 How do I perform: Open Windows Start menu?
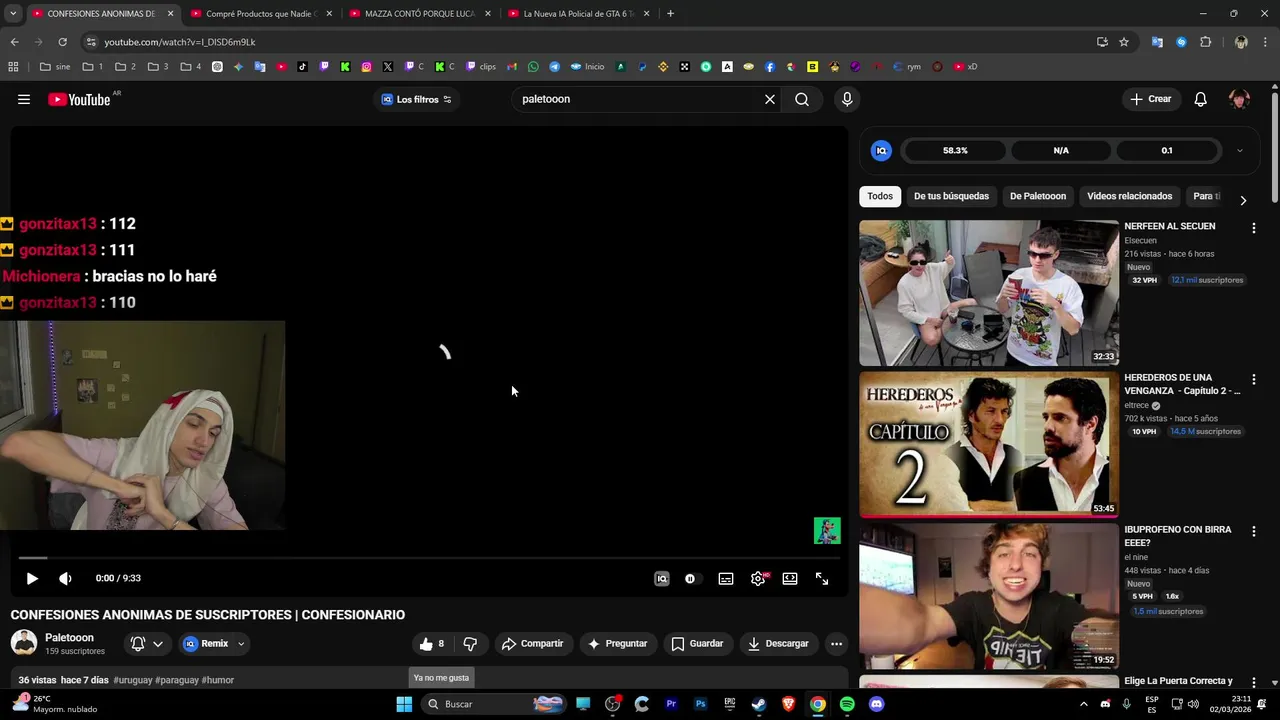tap(404, 704)
